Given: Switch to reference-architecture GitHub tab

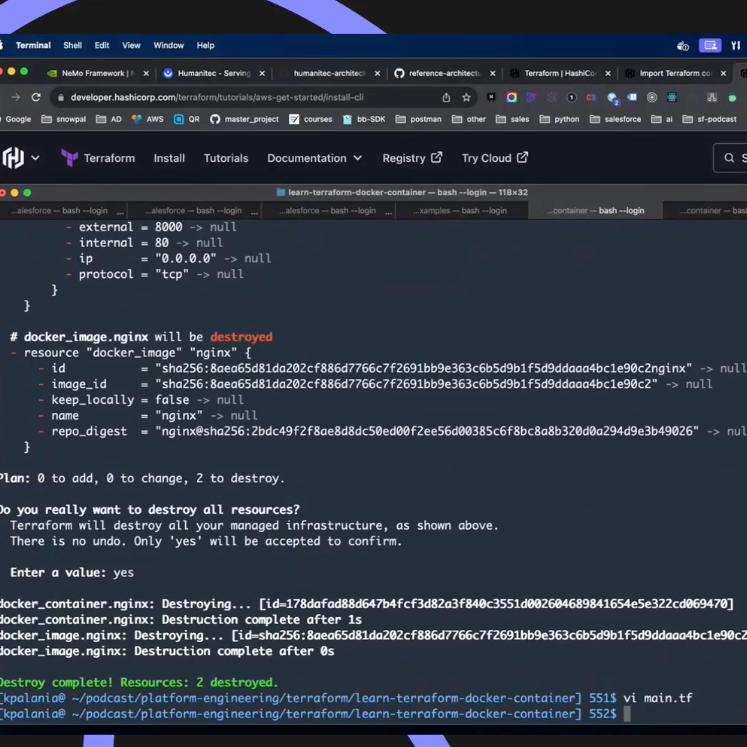Looking at the screenshot, I should [444, 73].
